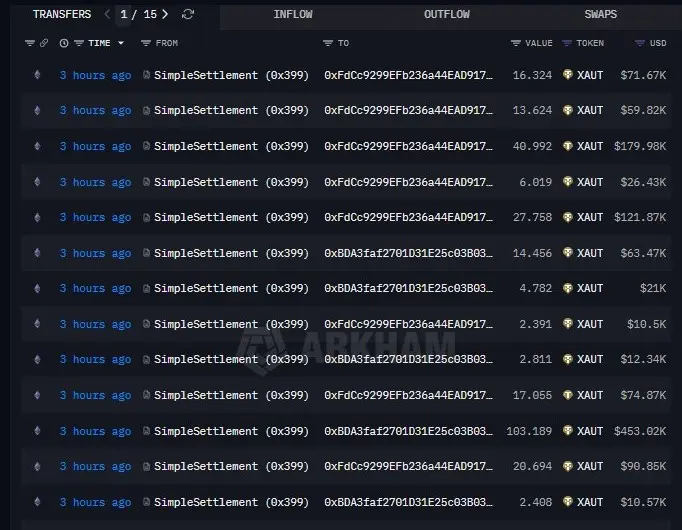Open 0xFdCc9299 address in $71.67K row
The image size is (682, 530).
click(408, 75)
